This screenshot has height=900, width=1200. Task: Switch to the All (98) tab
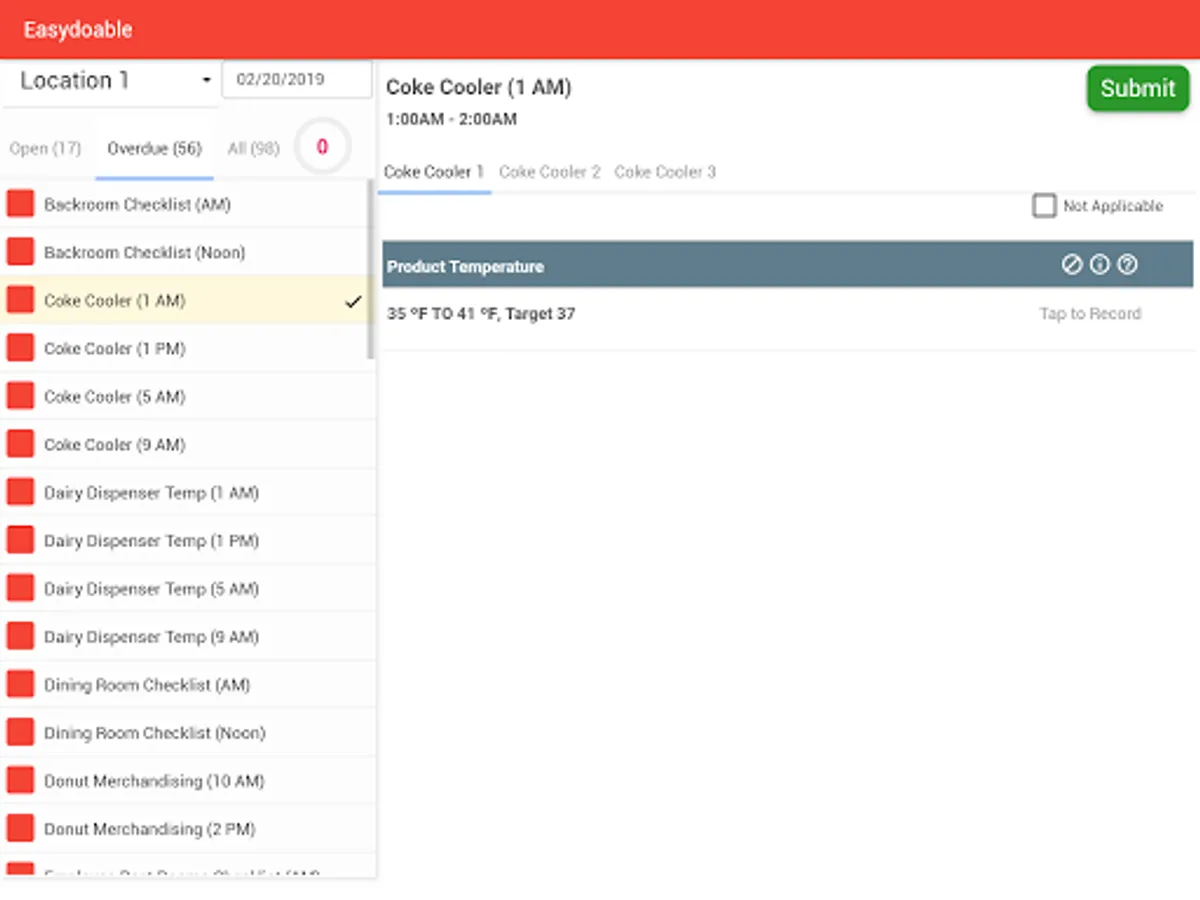pyautogui.click(x=253, y=149)
